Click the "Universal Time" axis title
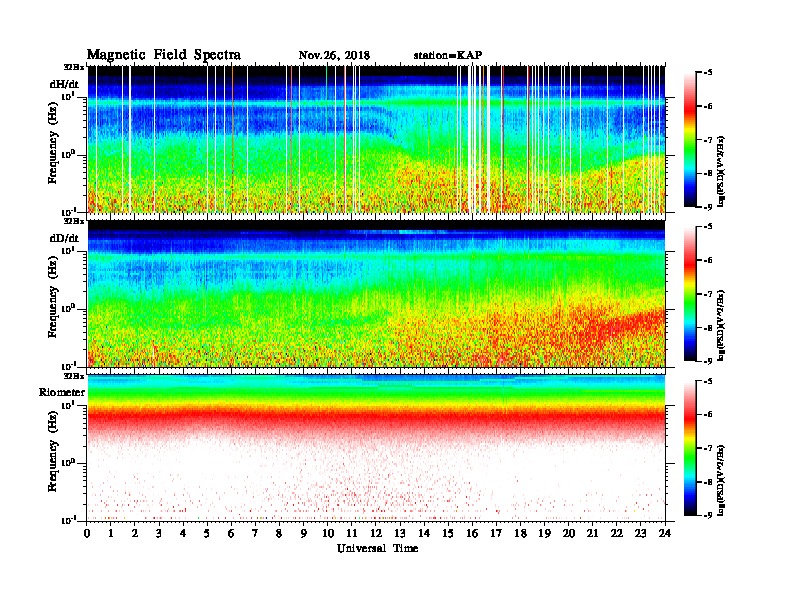 click(x=377, y=548)
